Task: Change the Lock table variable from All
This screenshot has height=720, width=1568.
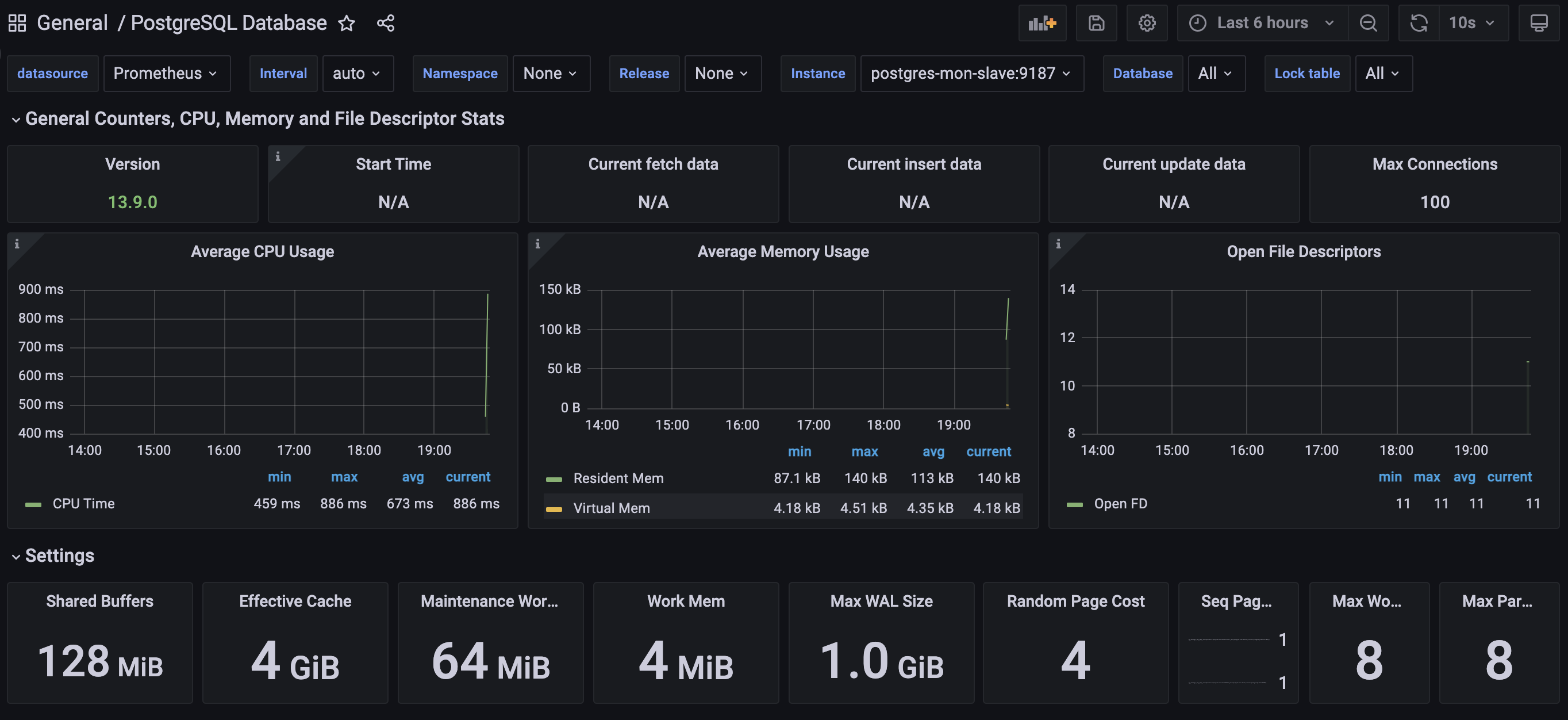Action: tap(1383, 73)
